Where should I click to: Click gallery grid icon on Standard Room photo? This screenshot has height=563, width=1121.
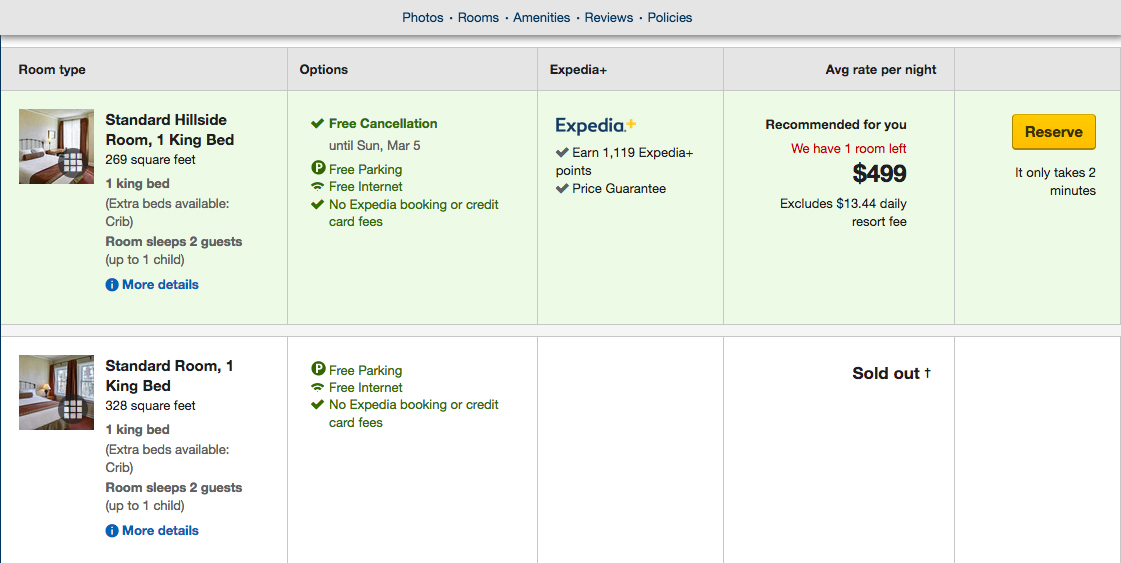tap(73, 409)
